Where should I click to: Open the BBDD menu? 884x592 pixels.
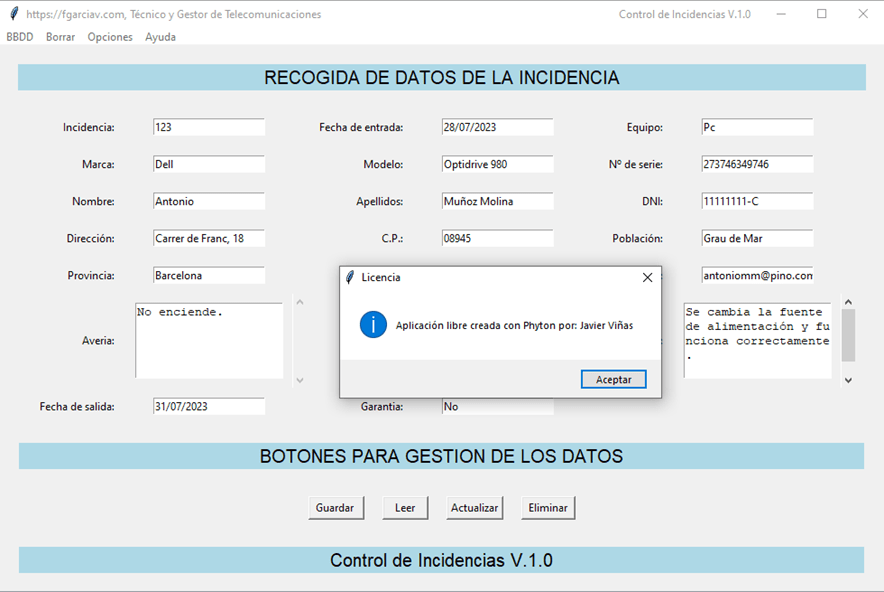(x=20, y=37)
